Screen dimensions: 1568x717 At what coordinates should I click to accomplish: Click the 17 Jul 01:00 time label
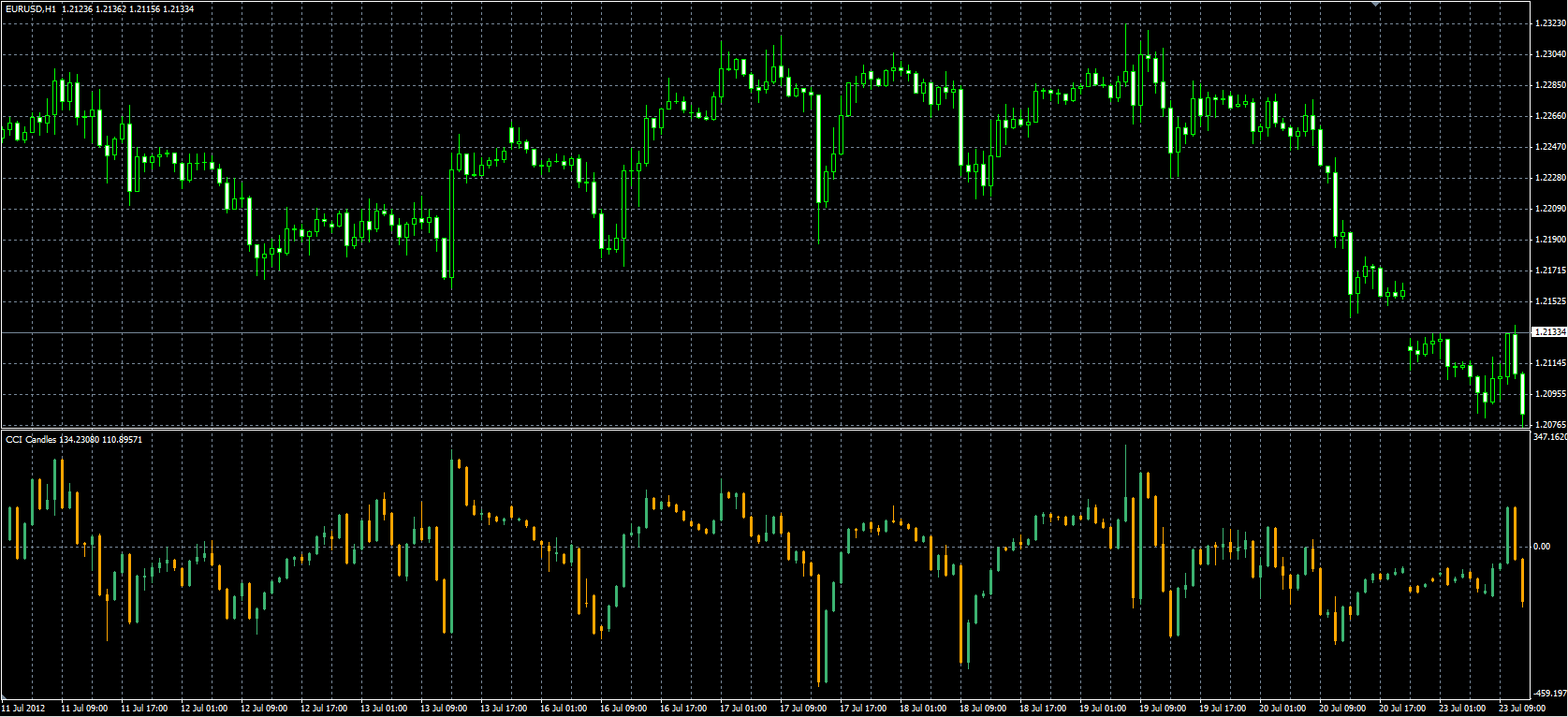743,709
